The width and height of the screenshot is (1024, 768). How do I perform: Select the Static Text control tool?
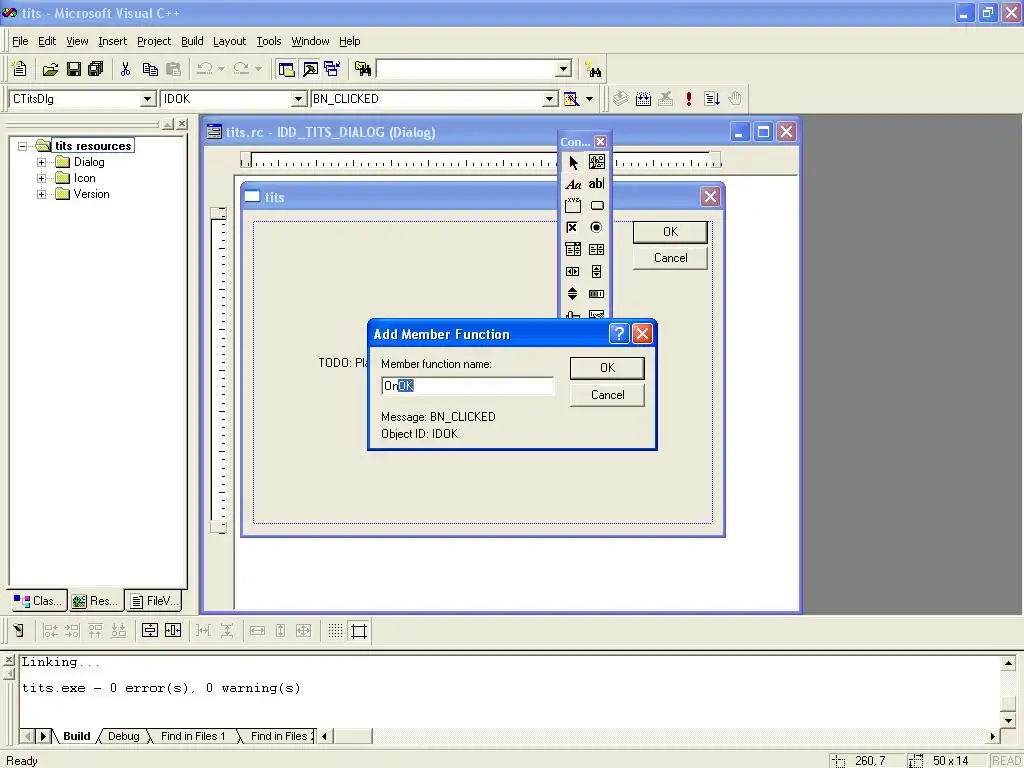573,184
